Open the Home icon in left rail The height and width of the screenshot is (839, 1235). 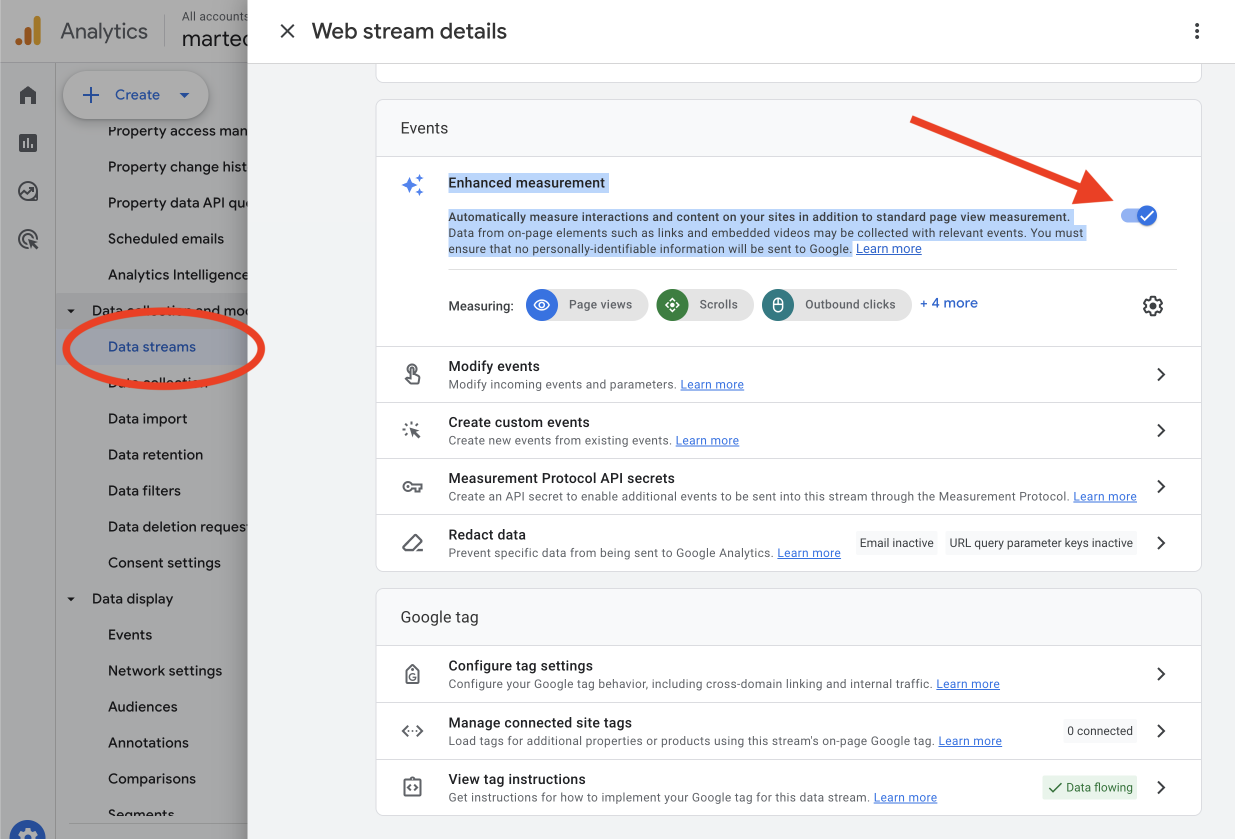(28, 95)
